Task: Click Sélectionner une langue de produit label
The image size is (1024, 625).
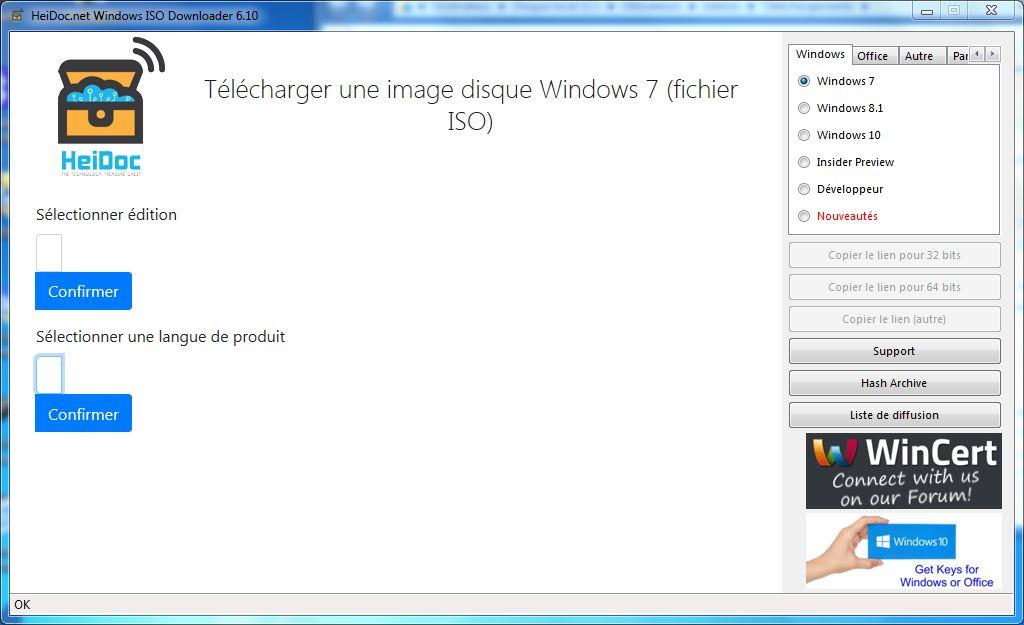Action: (161, 337)
